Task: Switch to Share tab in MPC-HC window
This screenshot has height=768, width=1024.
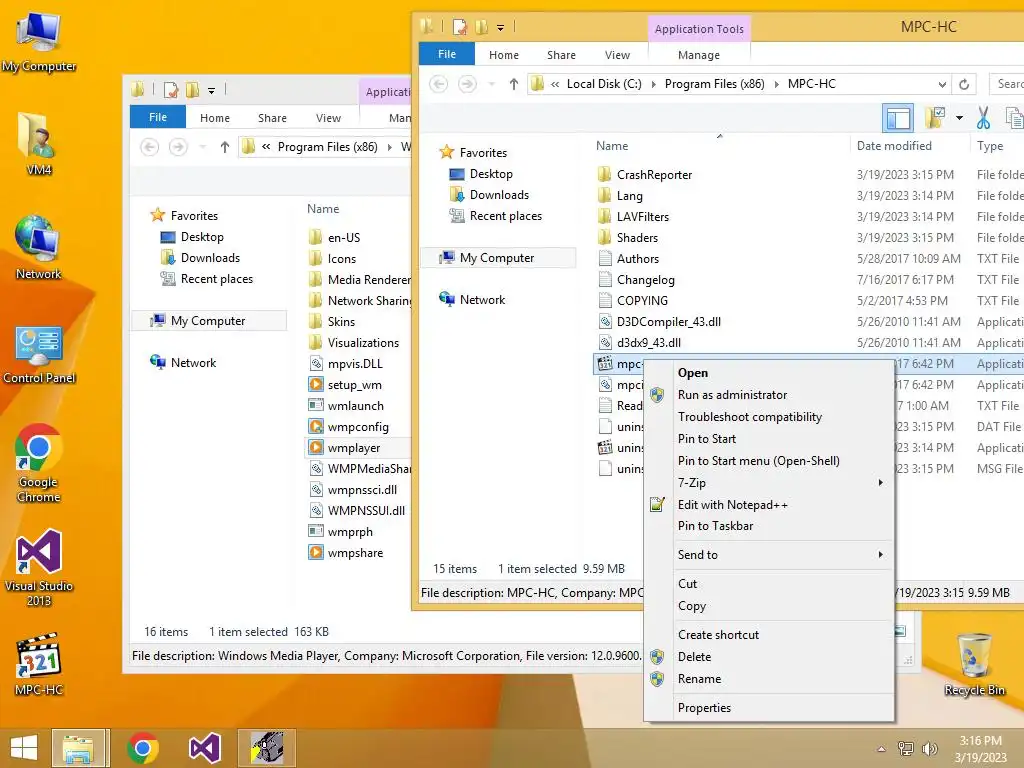Action: pyautogui.click(x=561, y=55)
